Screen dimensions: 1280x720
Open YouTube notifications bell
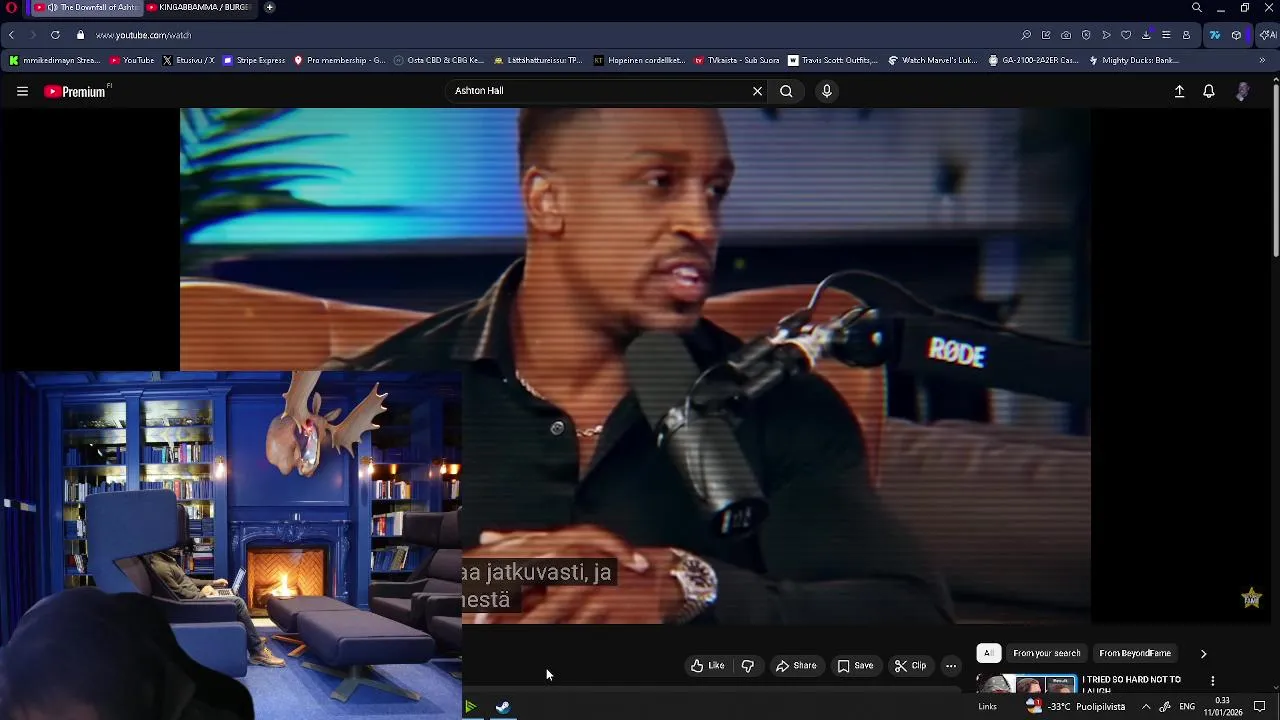1209,91
